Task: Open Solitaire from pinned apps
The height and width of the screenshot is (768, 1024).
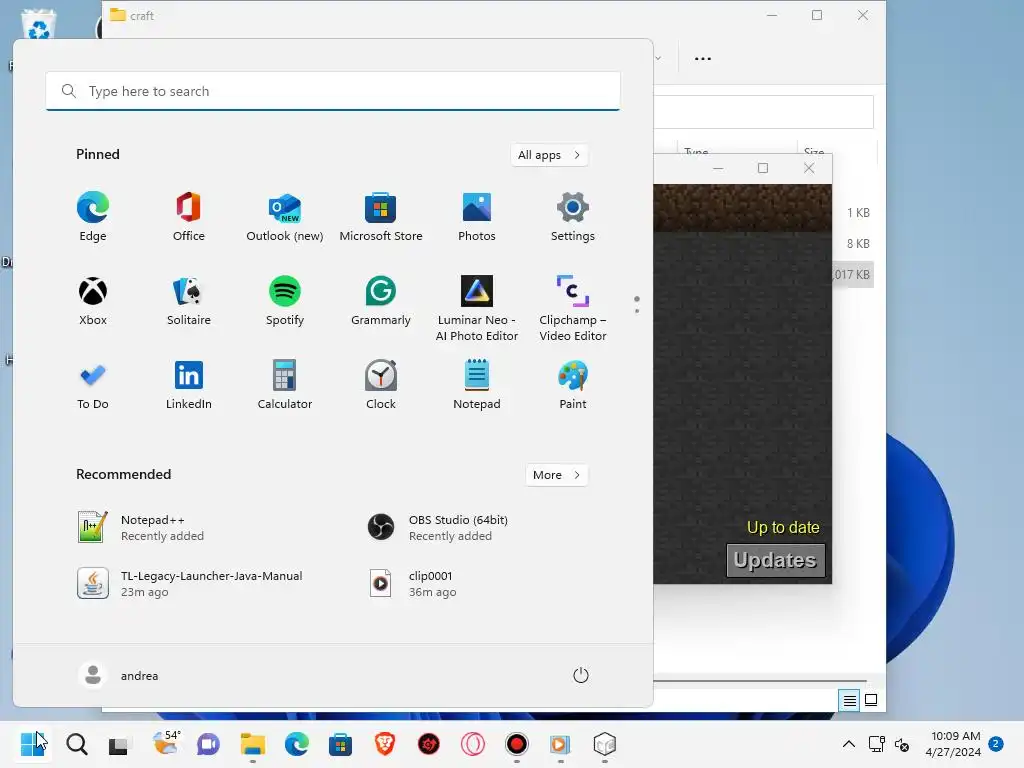Action: pos(189,301)
